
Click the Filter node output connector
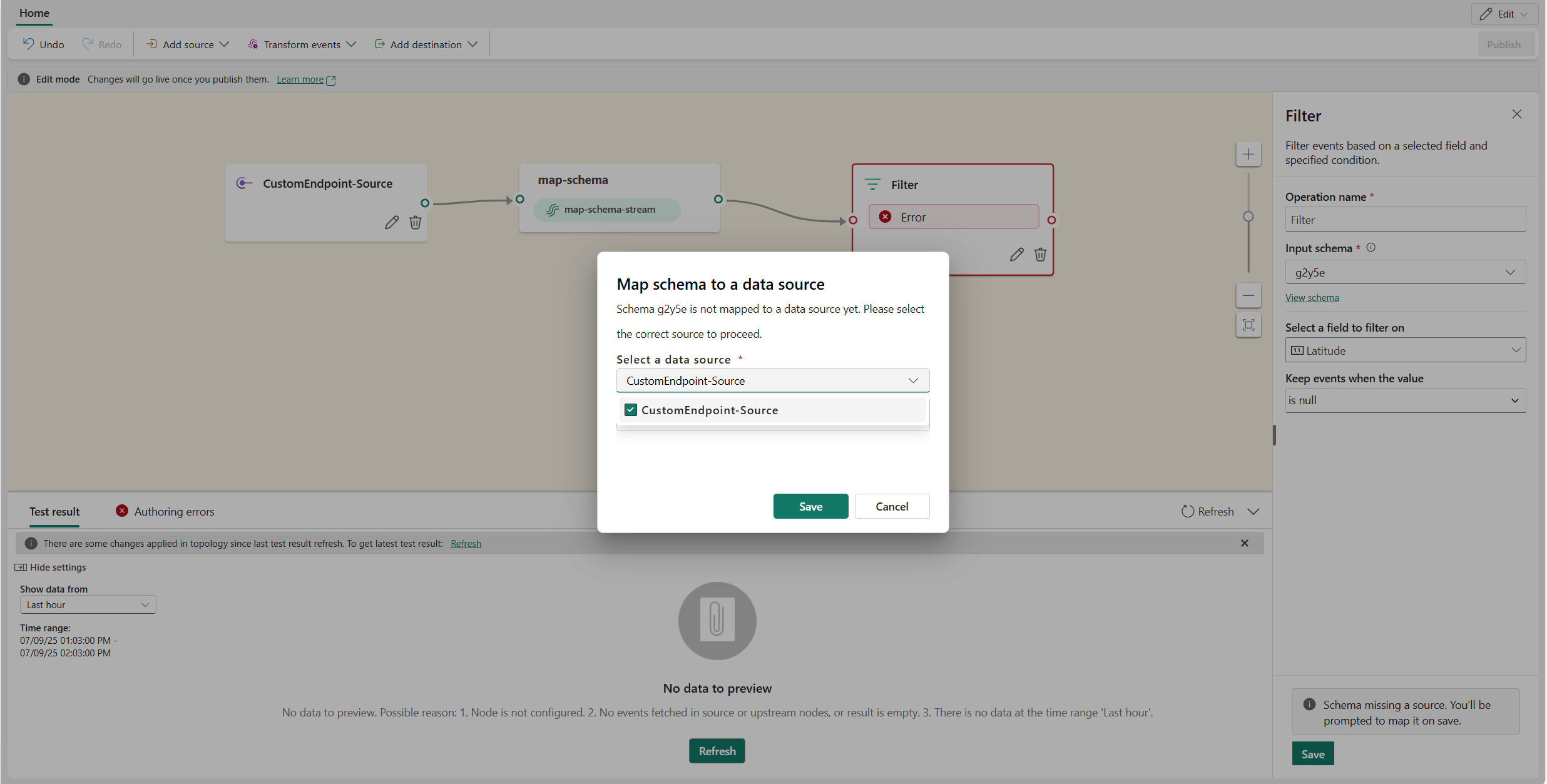coord(1051,220)
